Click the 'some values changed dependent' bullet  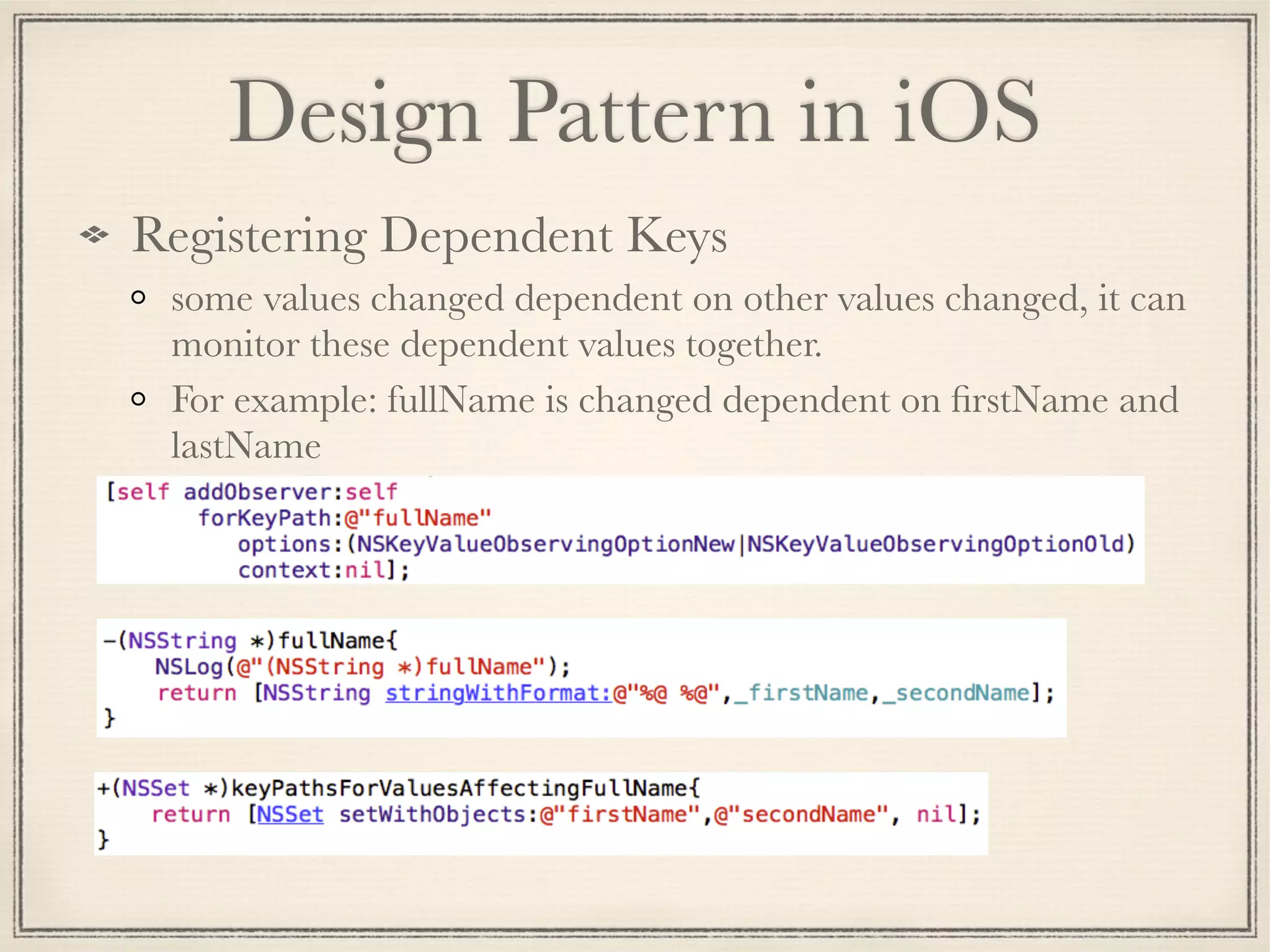point(678,299)
